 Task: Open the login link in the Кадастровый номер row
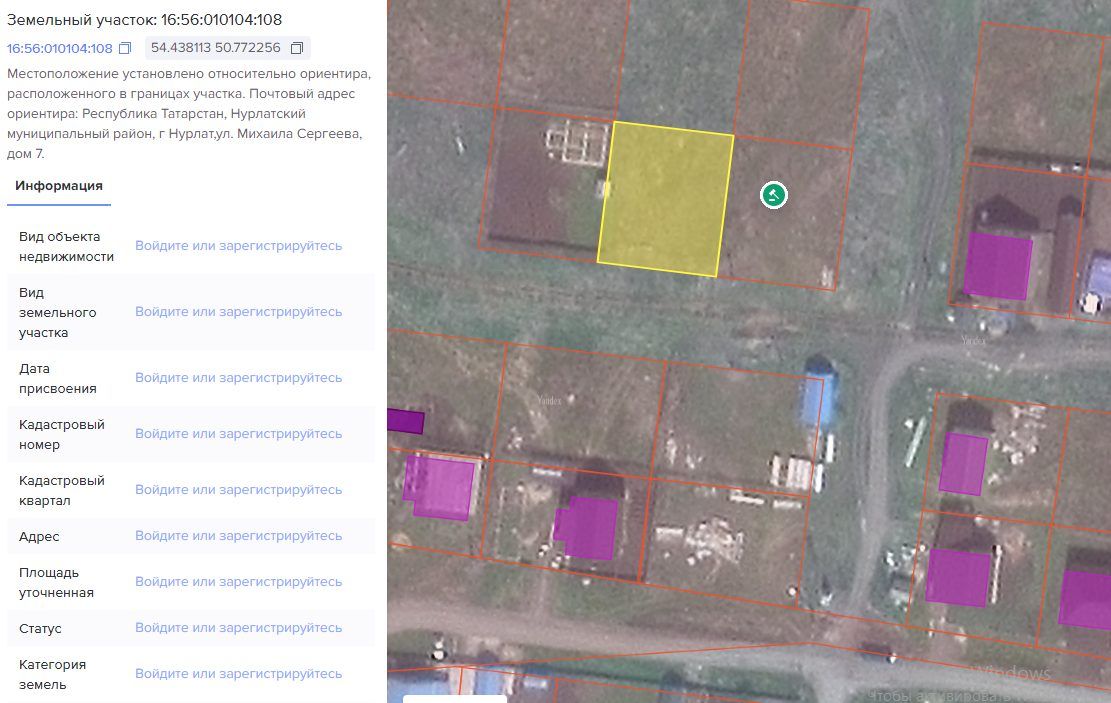point(239,434)
